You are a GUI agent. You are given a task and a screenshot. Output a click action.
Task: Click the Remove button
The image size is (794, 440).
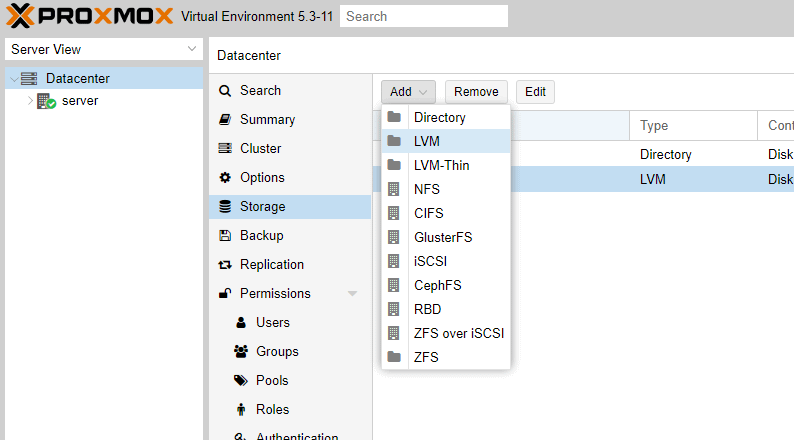(476, 92)
